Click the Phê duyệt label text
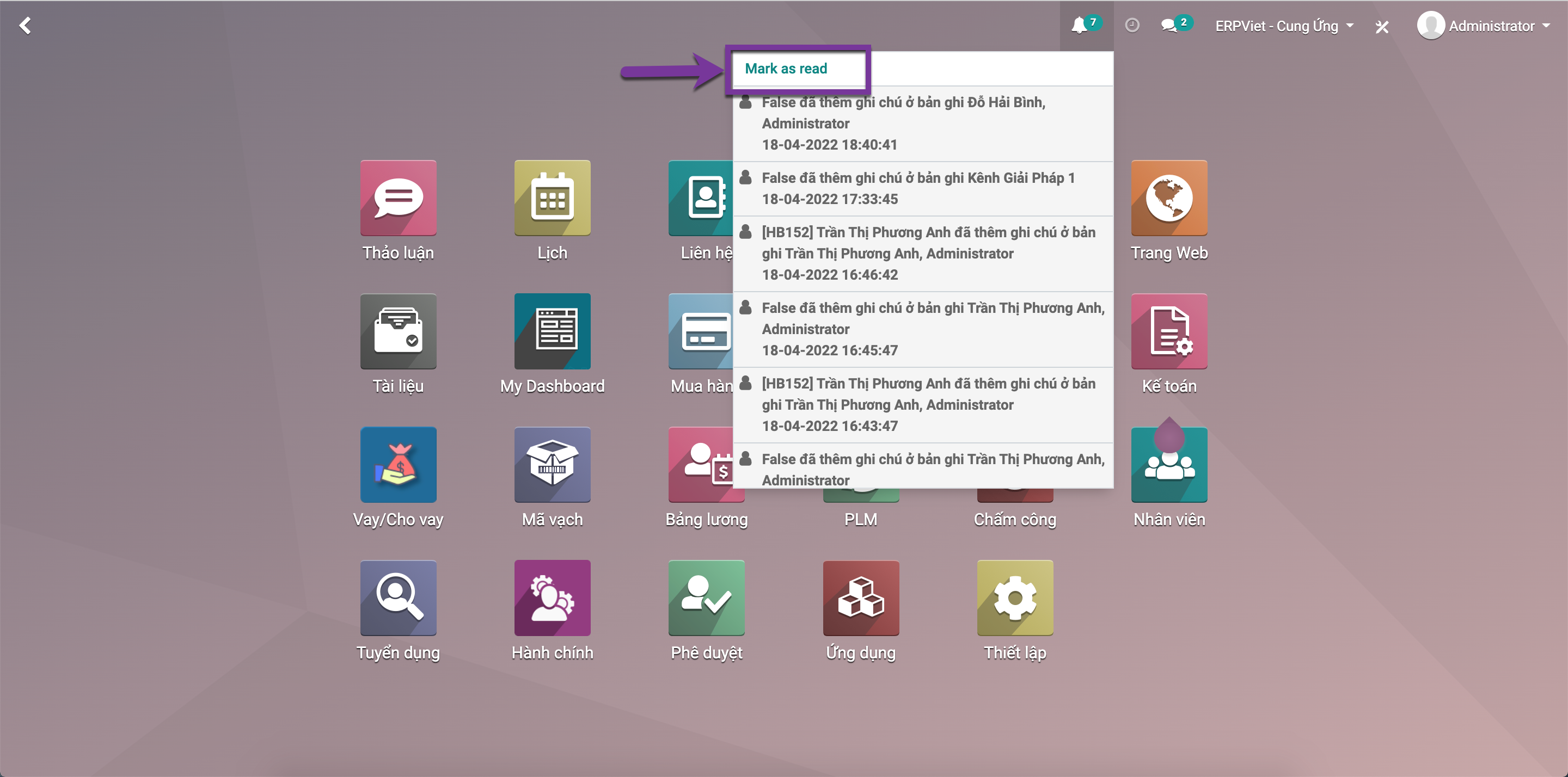 pyautogui.click(x=706, y=652)
